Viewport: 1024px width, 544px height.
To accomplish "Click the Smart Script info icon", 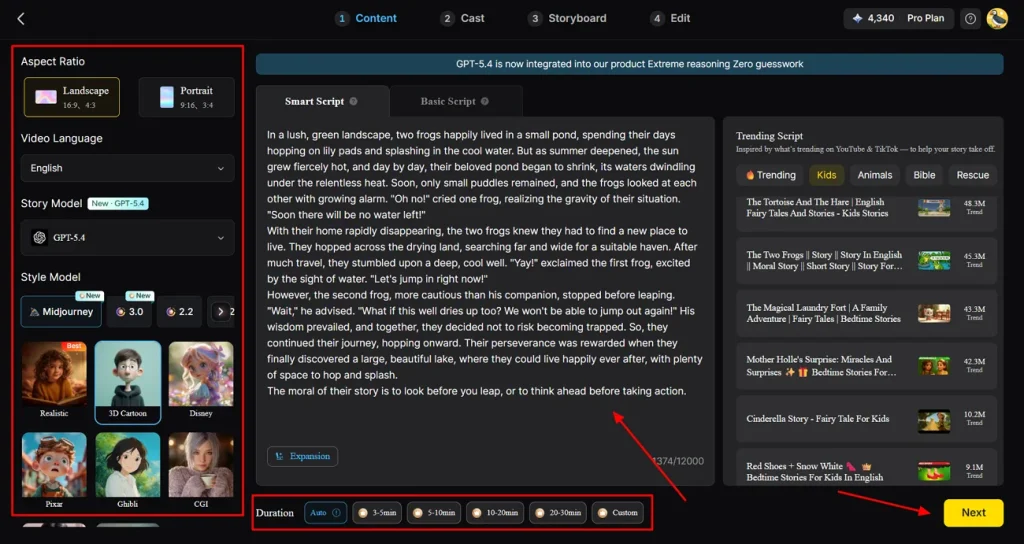I will (354, 102).
